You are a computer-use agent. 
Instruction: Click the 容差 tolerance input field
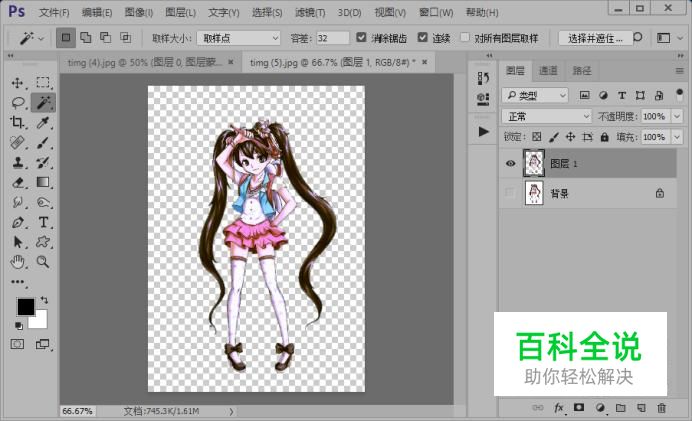coord(333,38)
